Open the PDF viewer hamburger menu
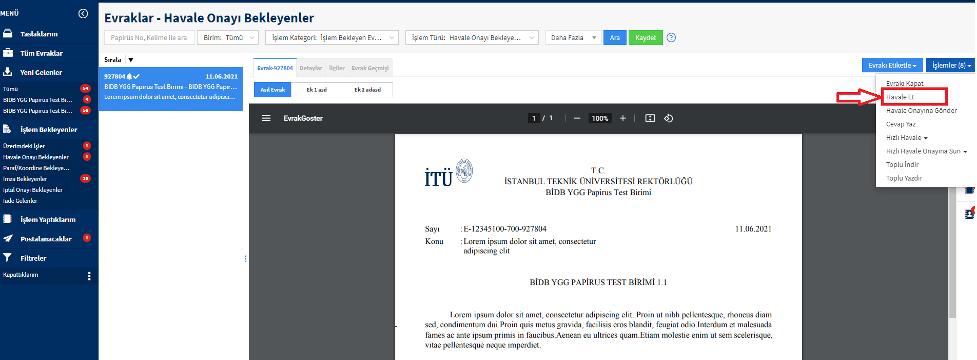 (266, 118)
